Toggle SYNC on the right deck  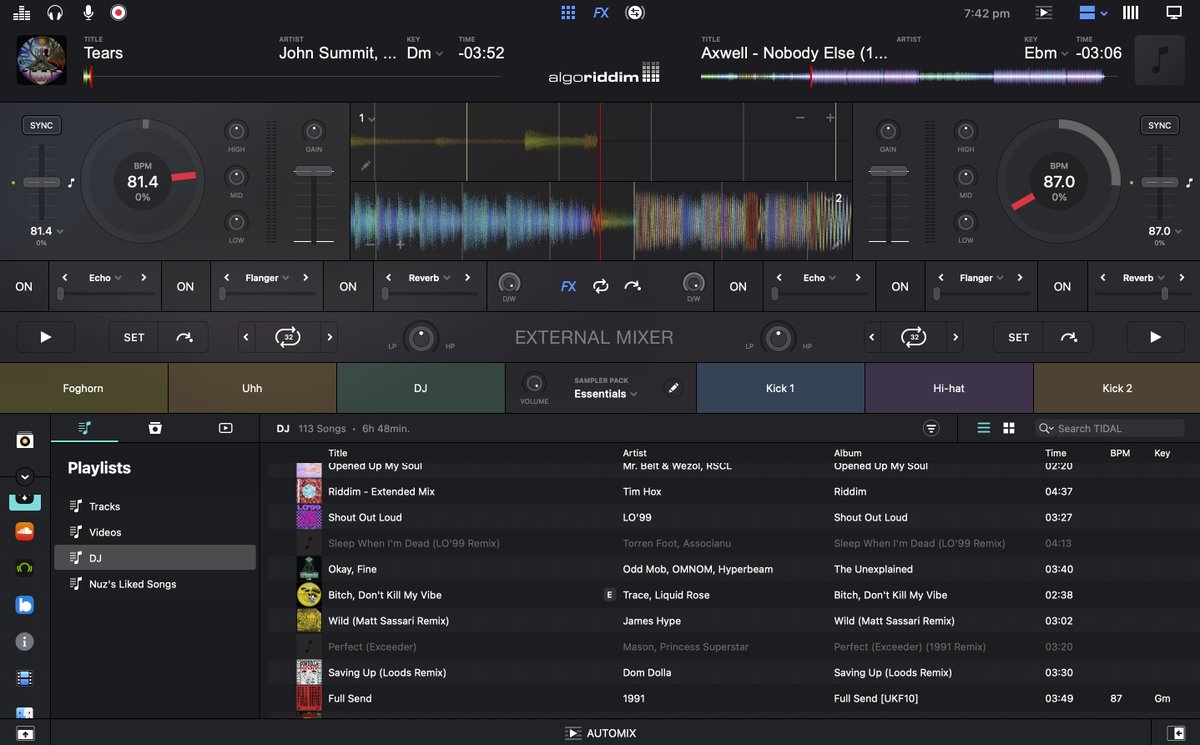[x=1159, y=125]
